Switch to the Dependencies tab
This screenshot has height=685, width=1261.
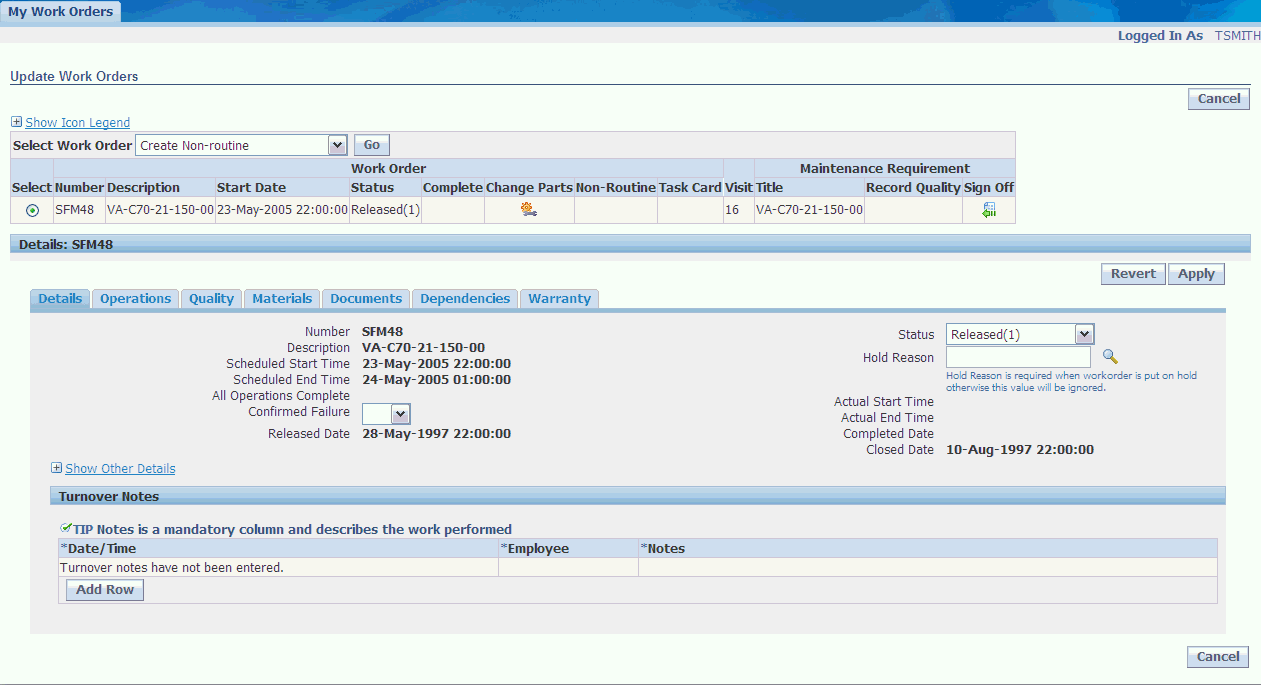[x=465, y=298]
